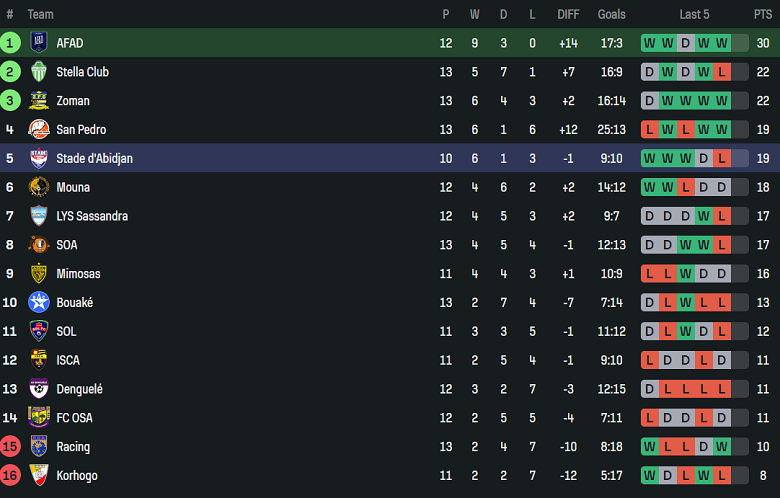Sort table by PTS column header
The image size is (780, 498).
[x=763, y=14]
